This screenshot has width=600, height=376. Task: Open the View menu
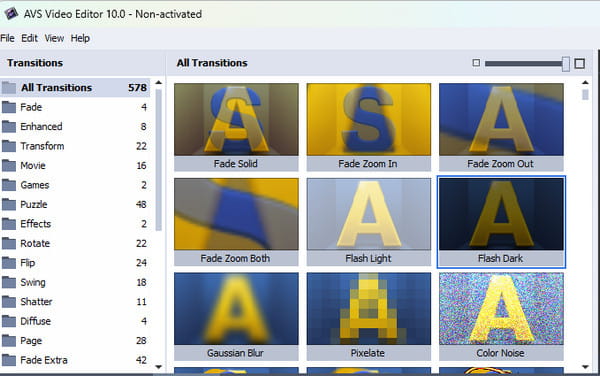(54, 38)
